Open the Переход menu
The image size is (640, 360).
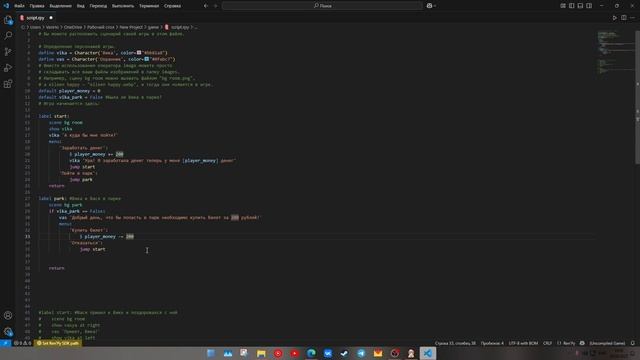coord(98,6)
